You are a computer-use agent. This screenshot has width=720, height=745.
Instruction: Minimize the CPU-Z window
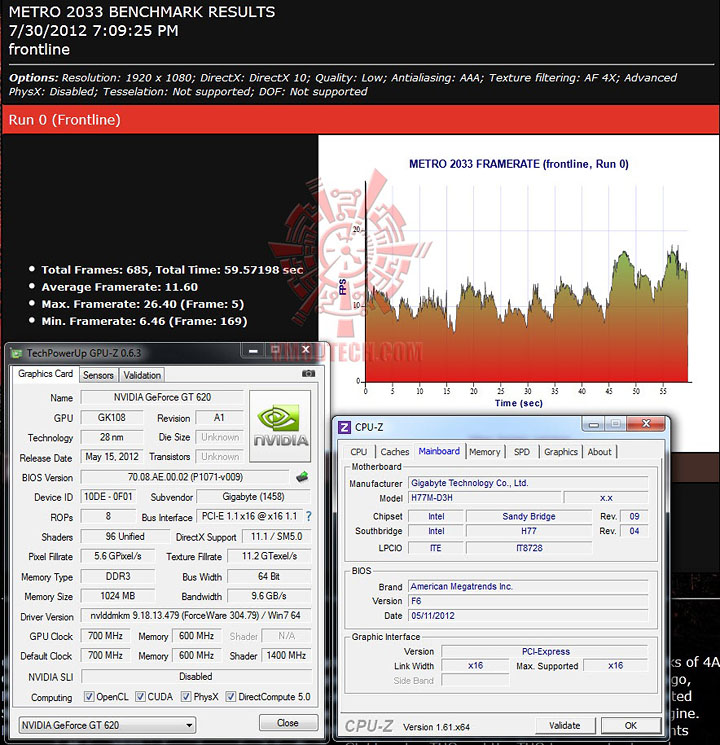tap(594, 424)
